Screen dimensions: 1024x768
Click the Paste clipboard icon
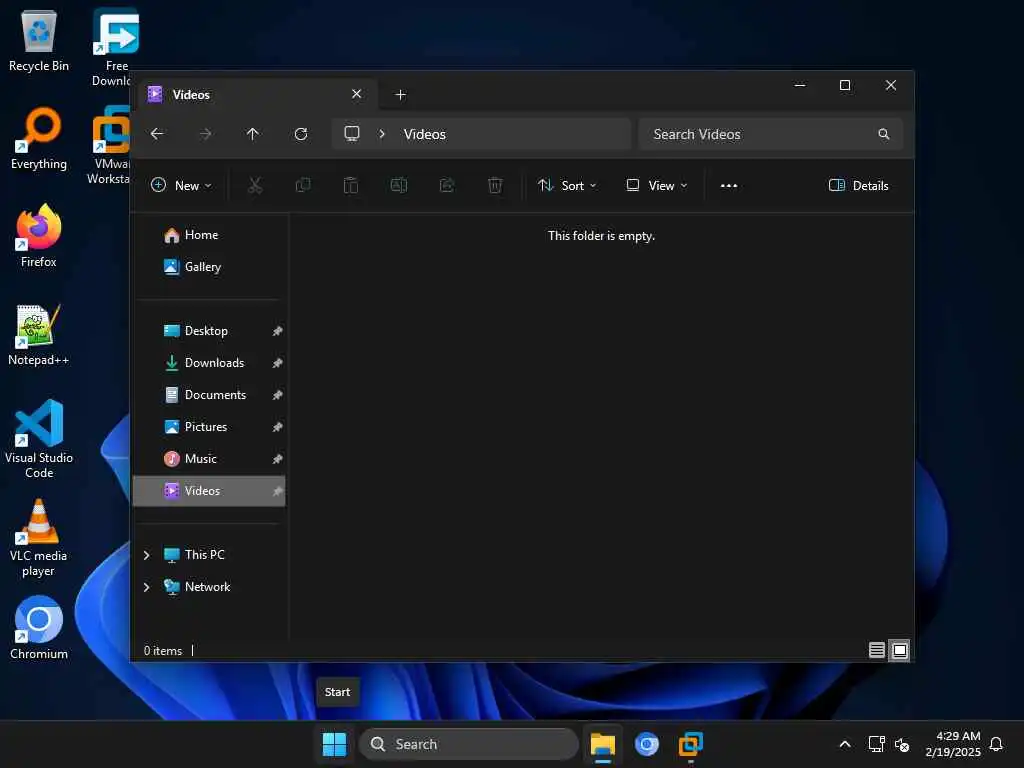pyautogui.click(x=351, y=185)
